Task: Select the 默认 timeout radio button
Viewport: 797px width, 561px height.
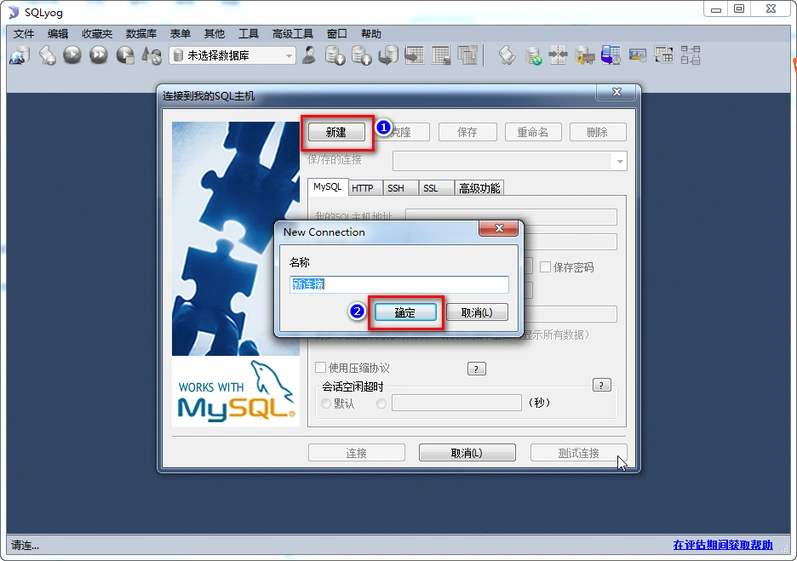Action: coord(326,403)
